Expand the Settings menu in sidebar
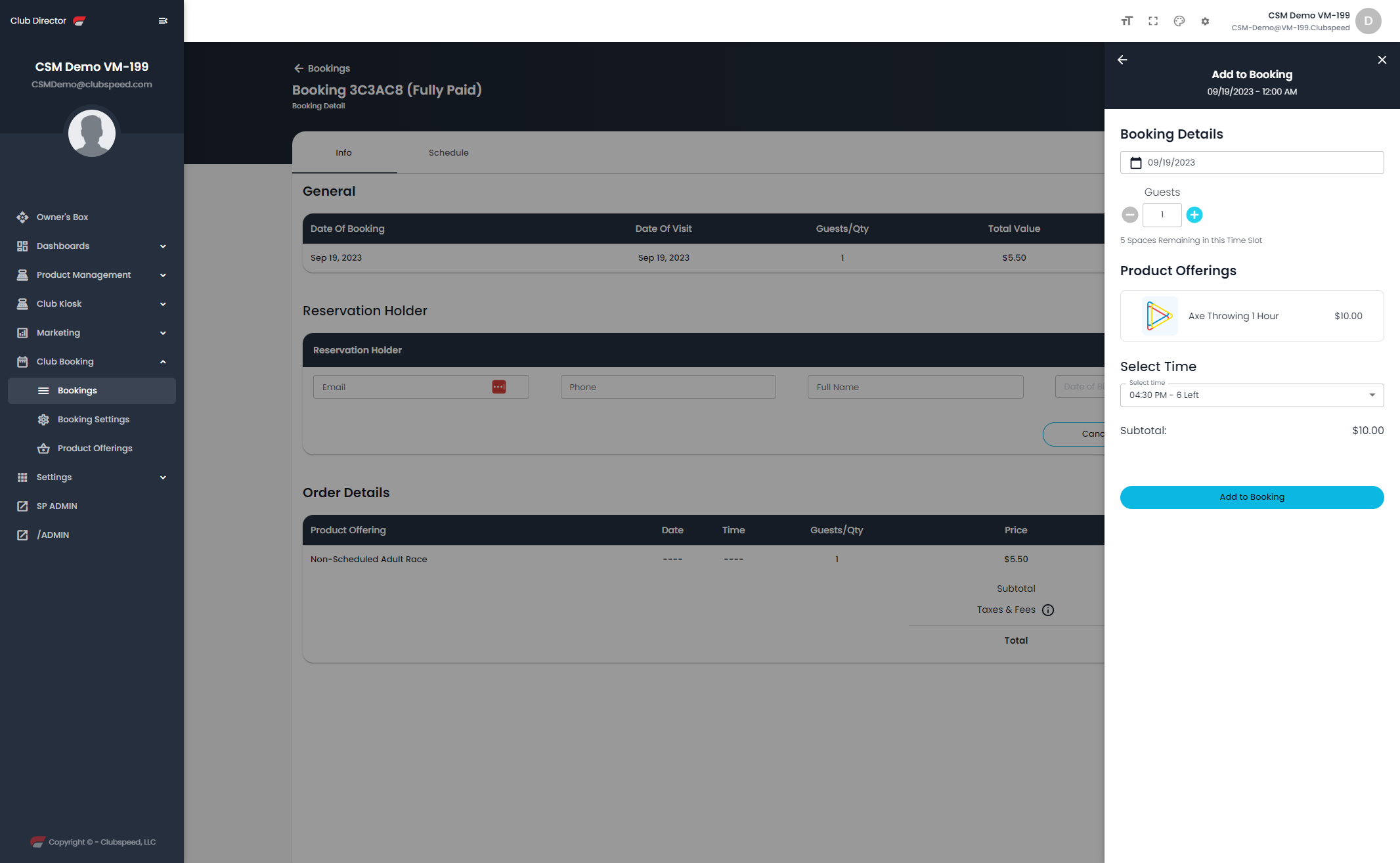Image resolution: width=1400 pixels, height=863 pixels. (92, 477)
